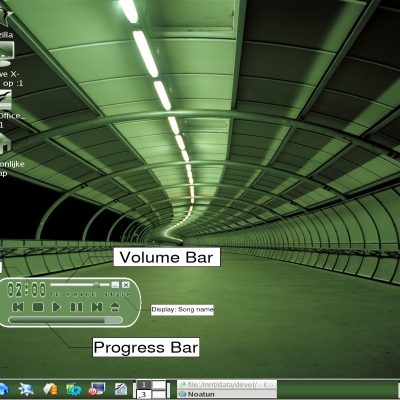Open the gear control center panel icon
400x400 pixels.
(74, 389)
